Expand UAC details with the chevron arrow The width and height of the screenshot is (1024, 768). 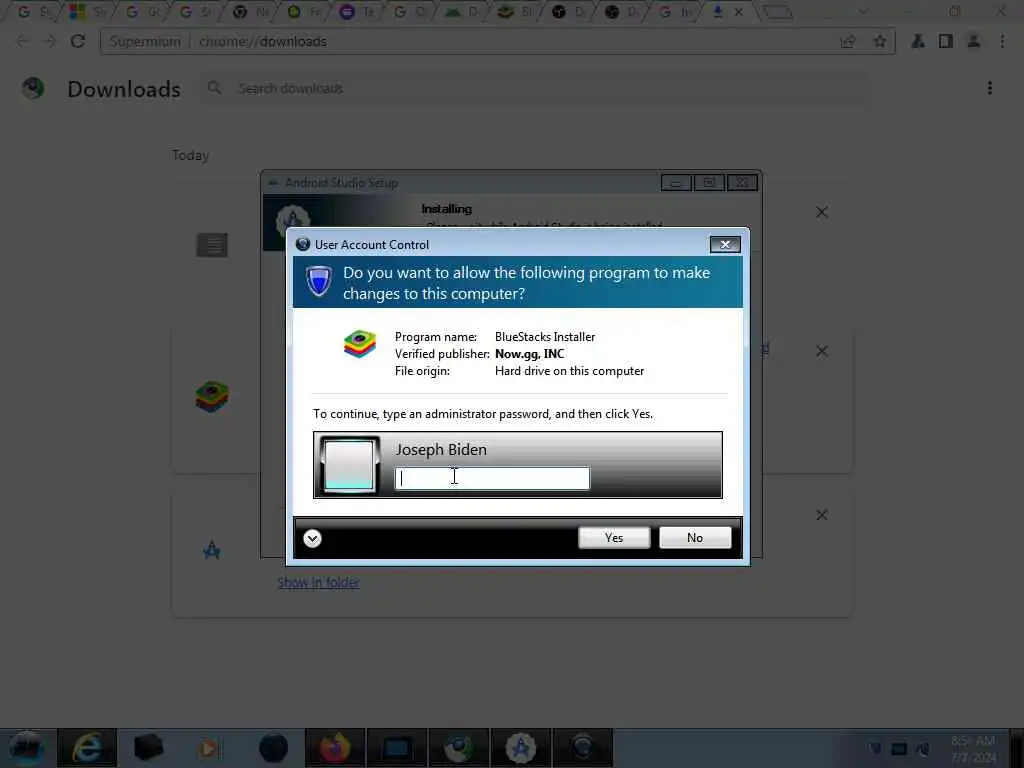[x=312, y=538]
